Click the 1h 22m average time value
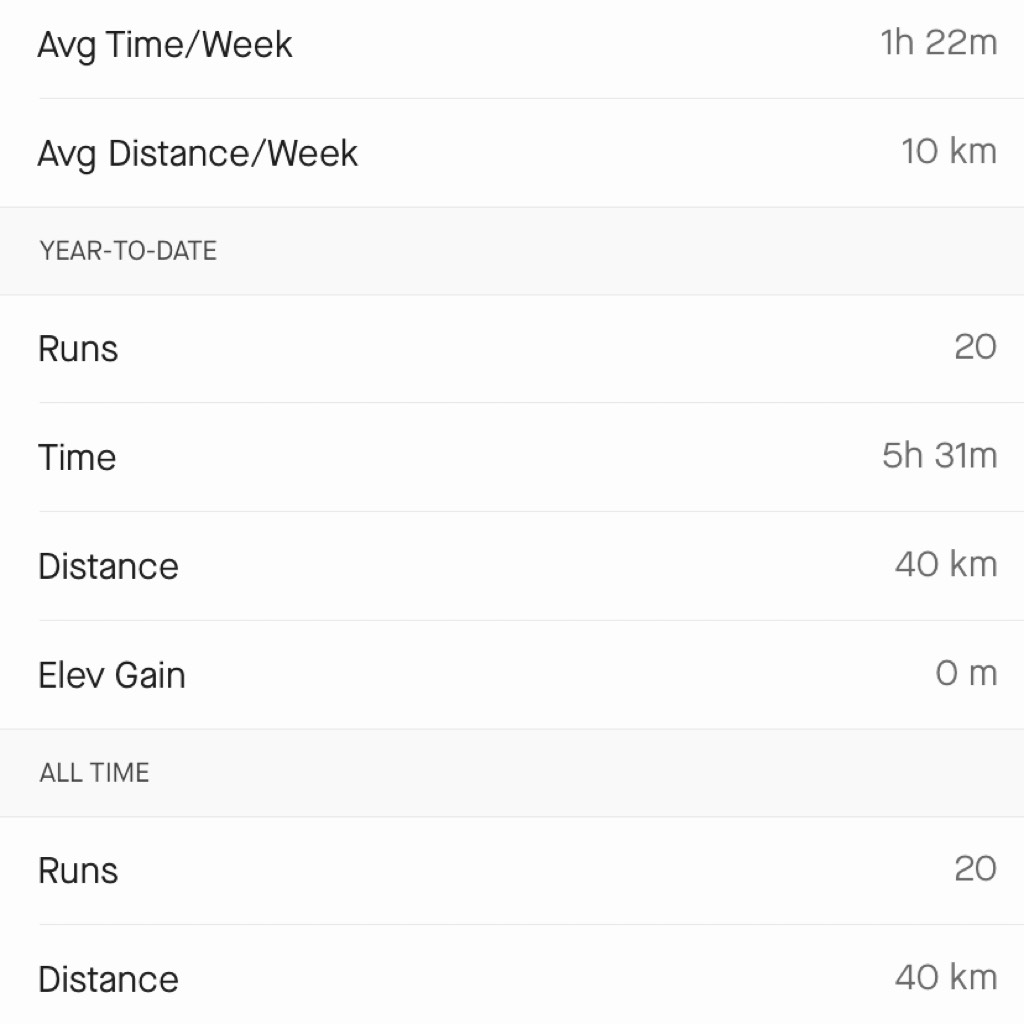Image resolution: width=1024 pixels, height=1024 pixels. [x=938, y=43]
